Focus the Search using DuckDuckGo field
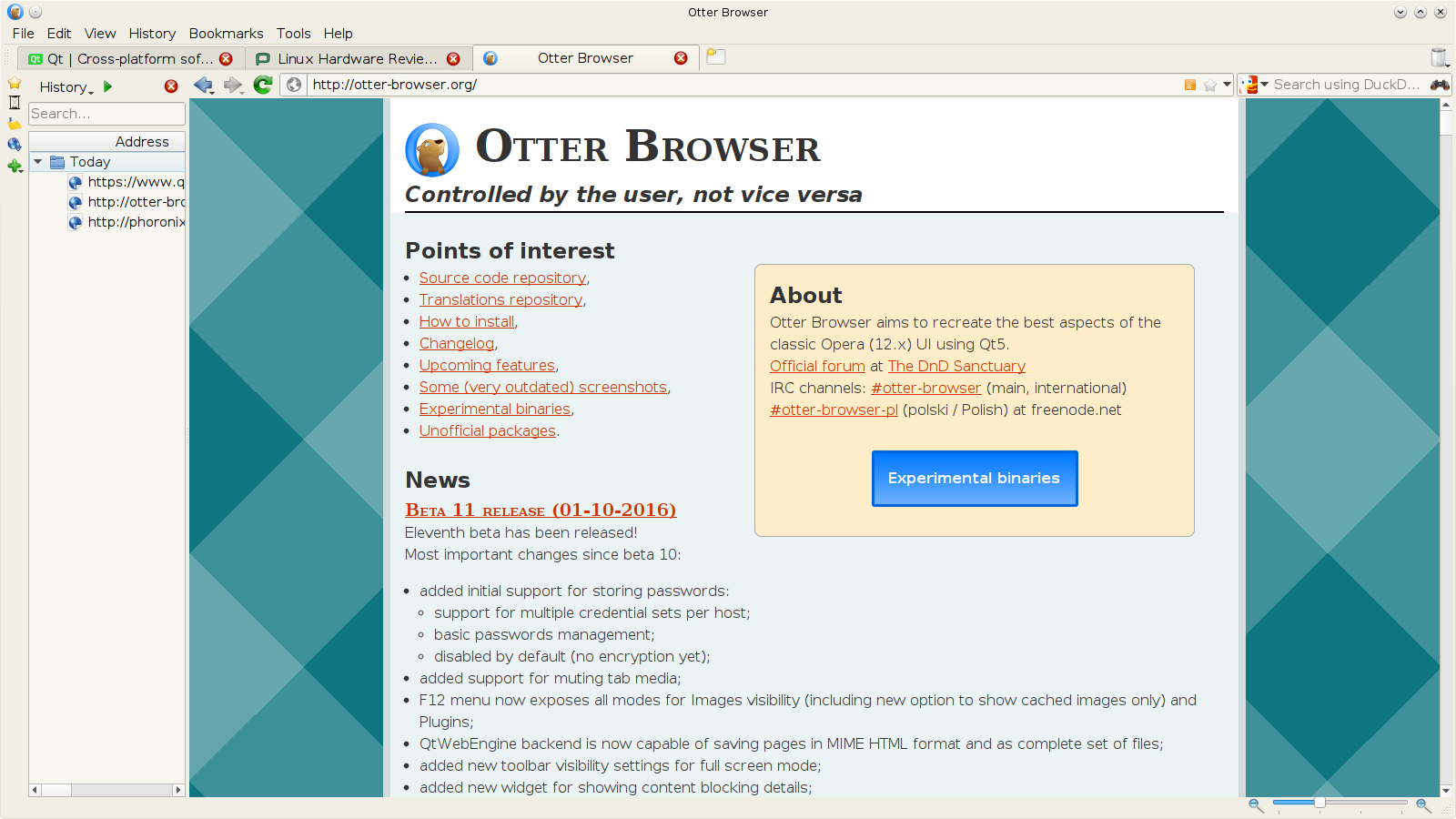 tap(1348, 85)
